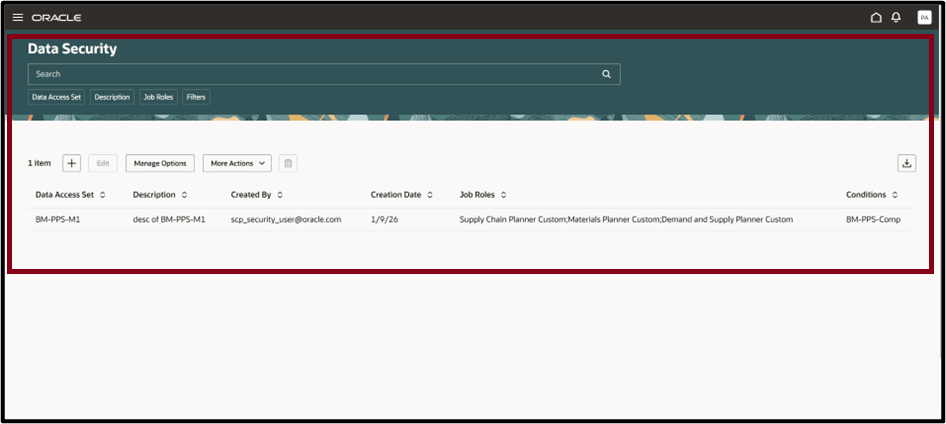
Task: Click the Edit button
Action: click(x=103, y=163)
